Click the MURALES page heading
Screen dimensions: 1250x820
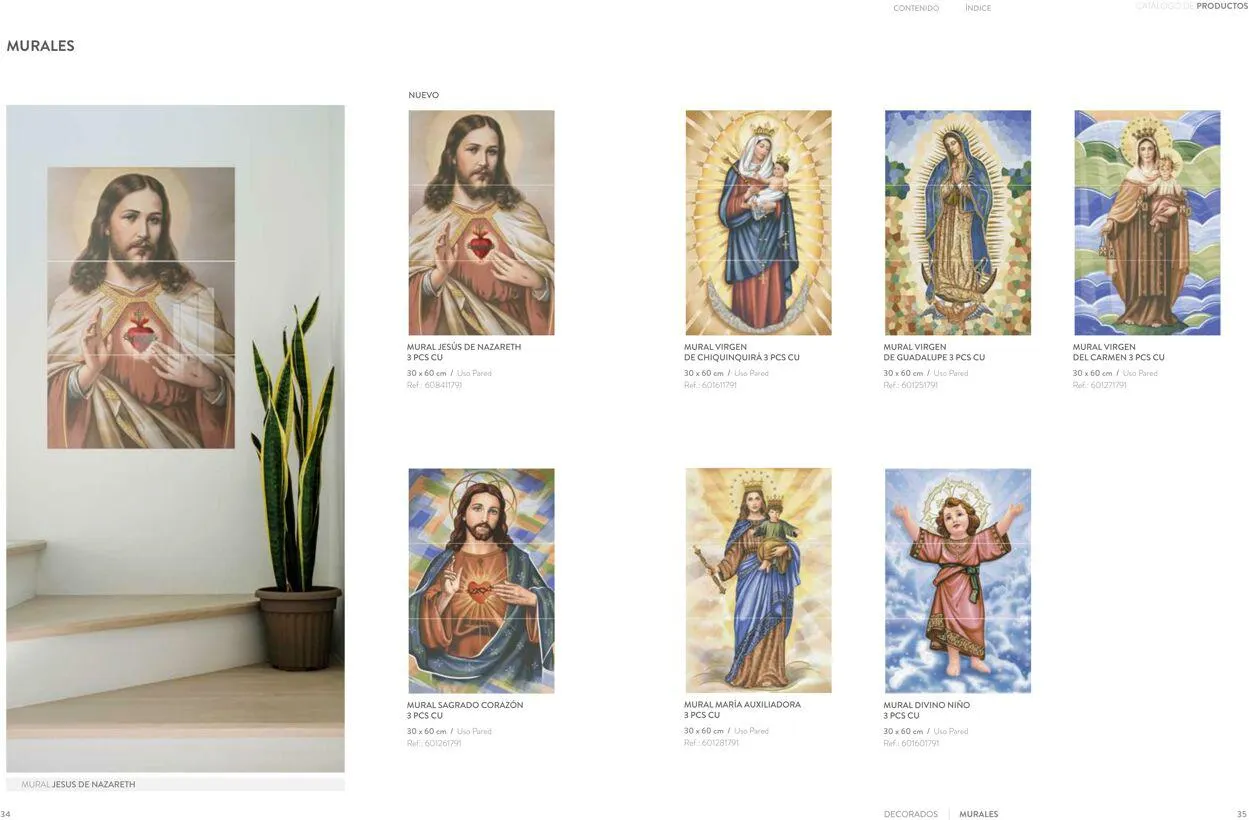40,46
